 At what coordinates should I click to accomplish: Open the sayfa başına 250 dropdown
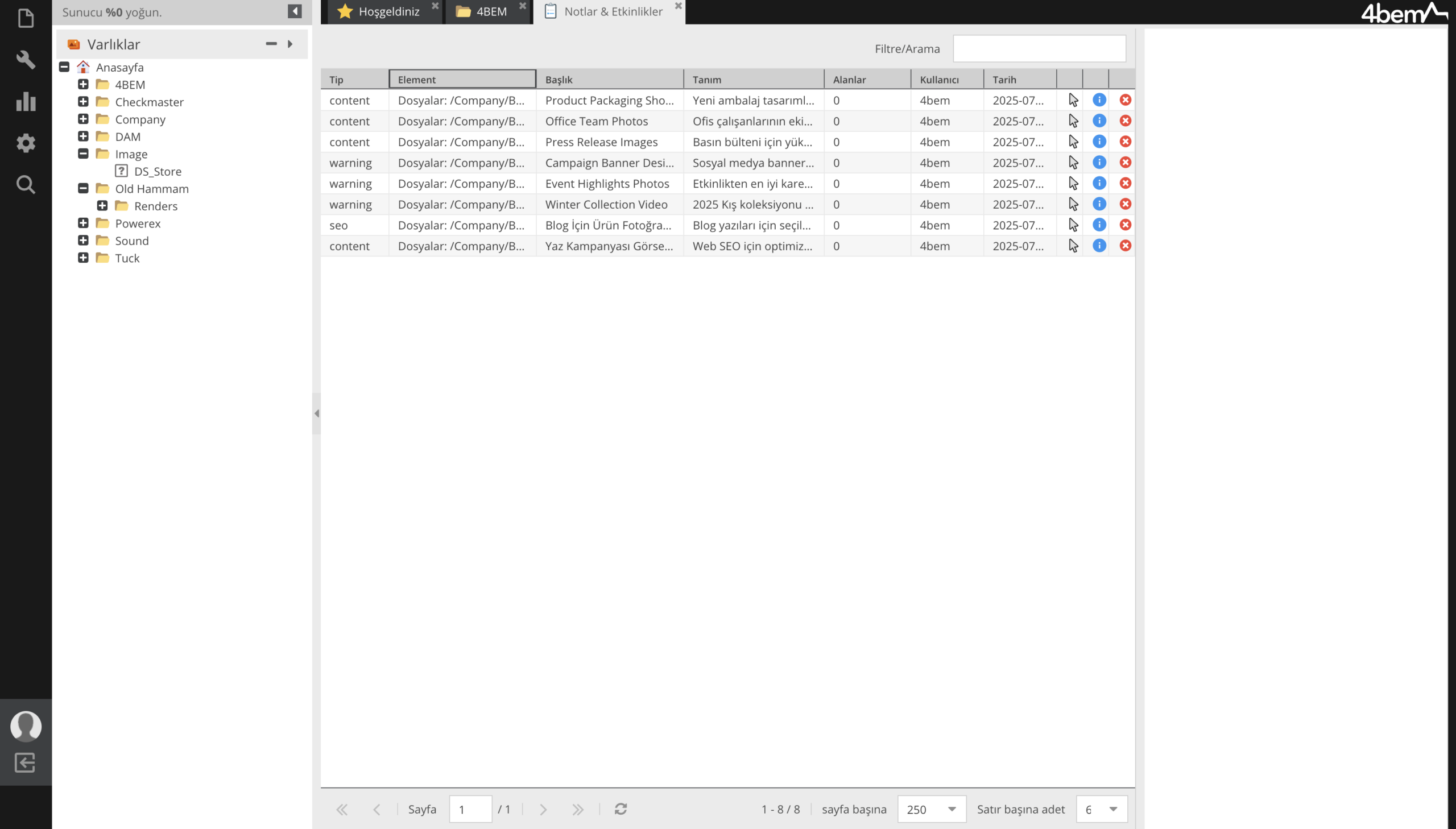952,809
